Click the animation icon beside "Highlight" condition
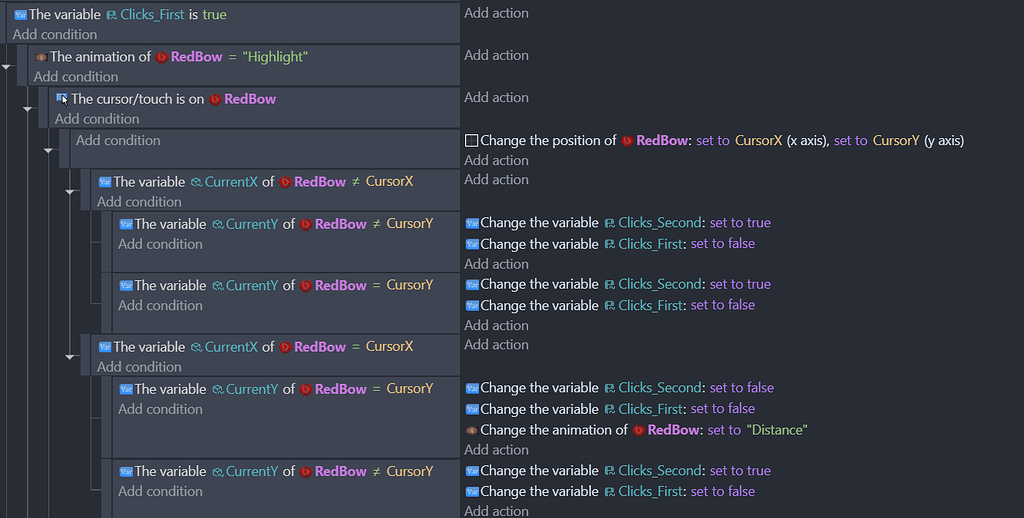 click(x=41, y=57)
